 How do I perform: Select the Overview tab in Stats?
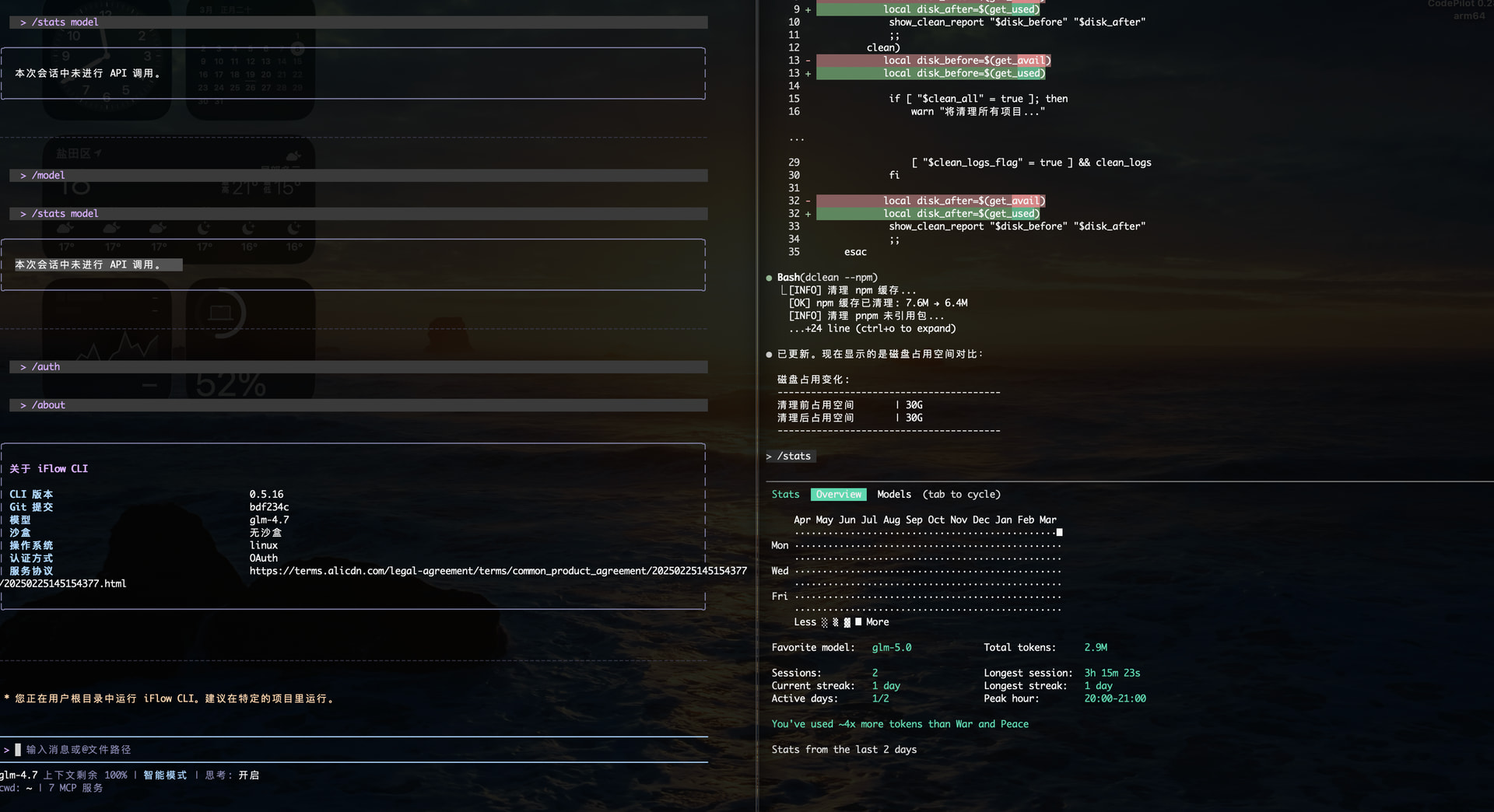coord(838,495)
